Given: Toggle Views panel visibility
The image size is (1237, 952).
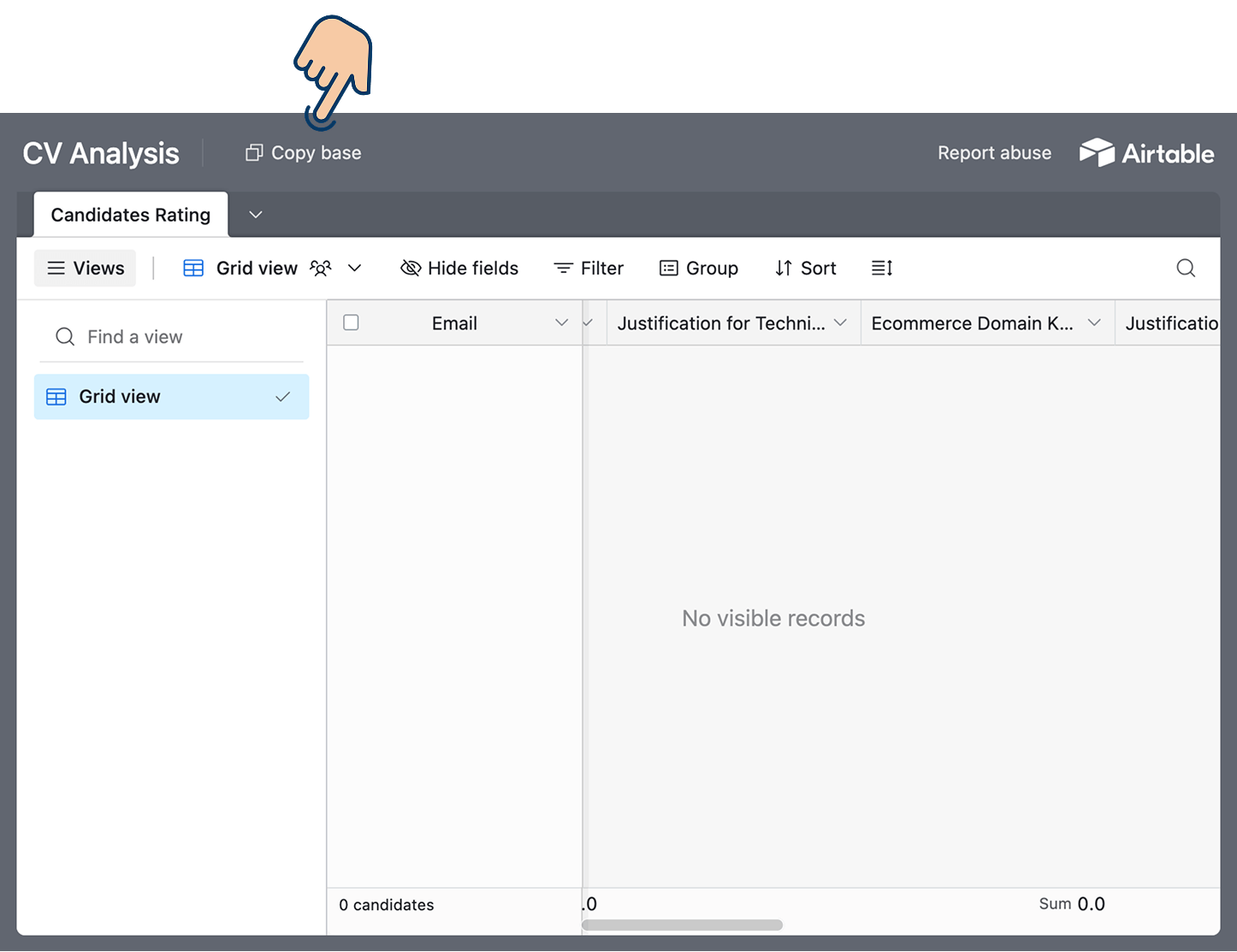Looking at the screenshot, I should (x=85, y=268).
